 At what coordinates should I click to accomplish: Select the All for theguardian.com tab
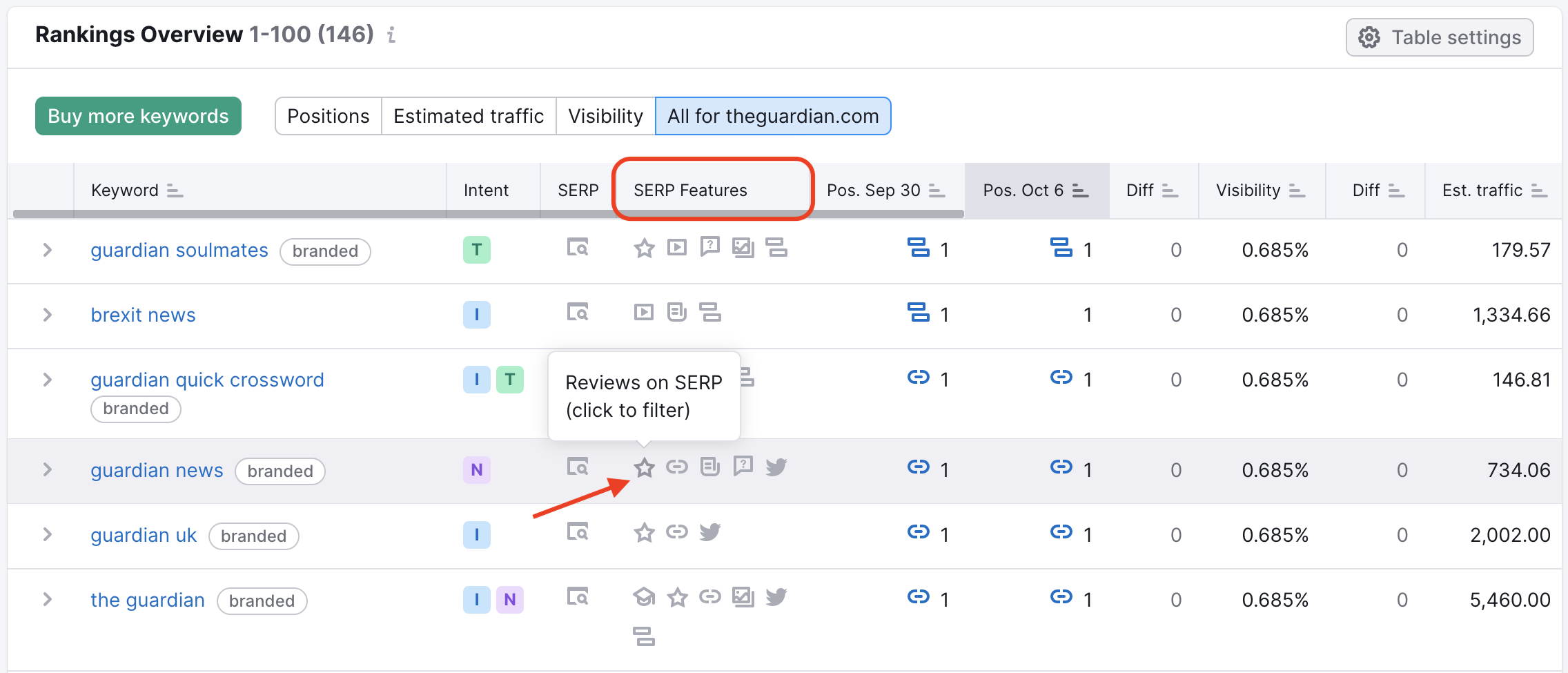pos(773,116)
